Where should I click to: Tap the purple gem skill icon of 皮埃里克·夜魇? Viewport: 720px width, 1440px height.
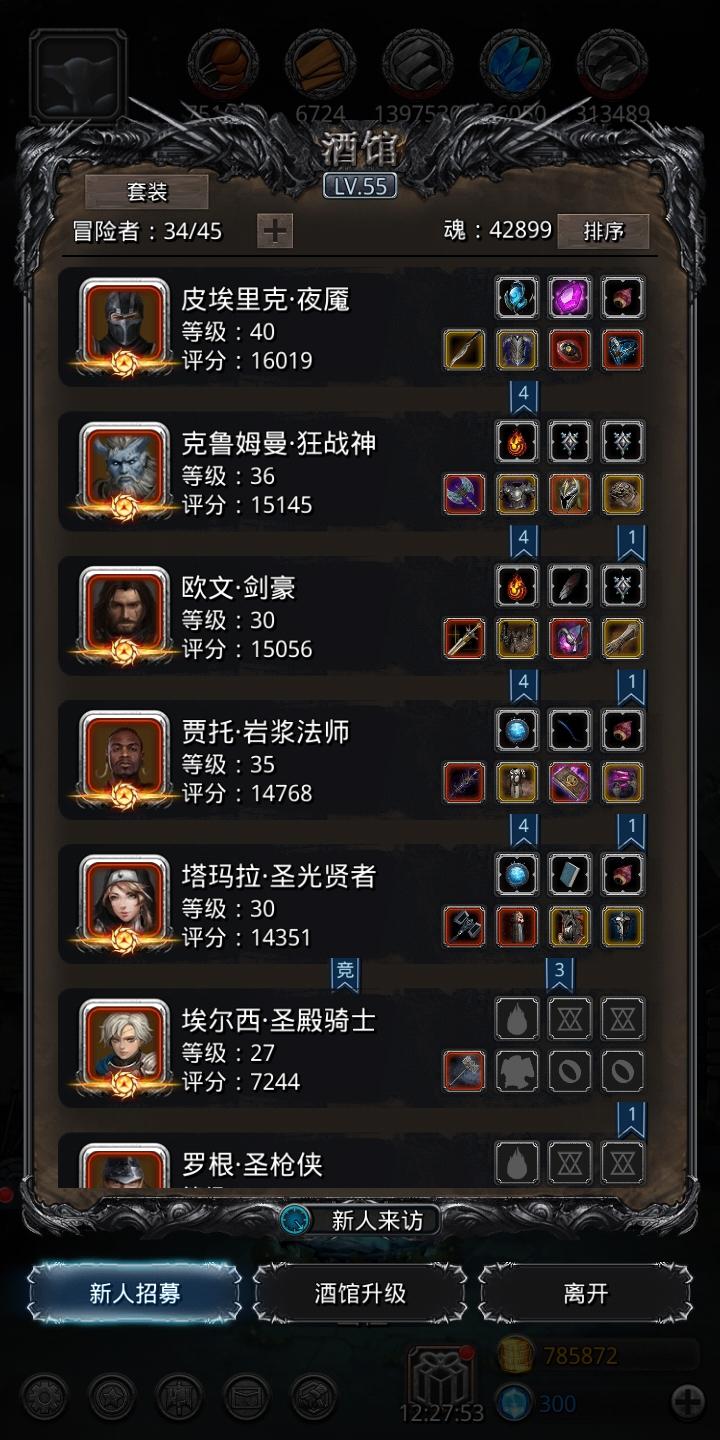(570, 297)
